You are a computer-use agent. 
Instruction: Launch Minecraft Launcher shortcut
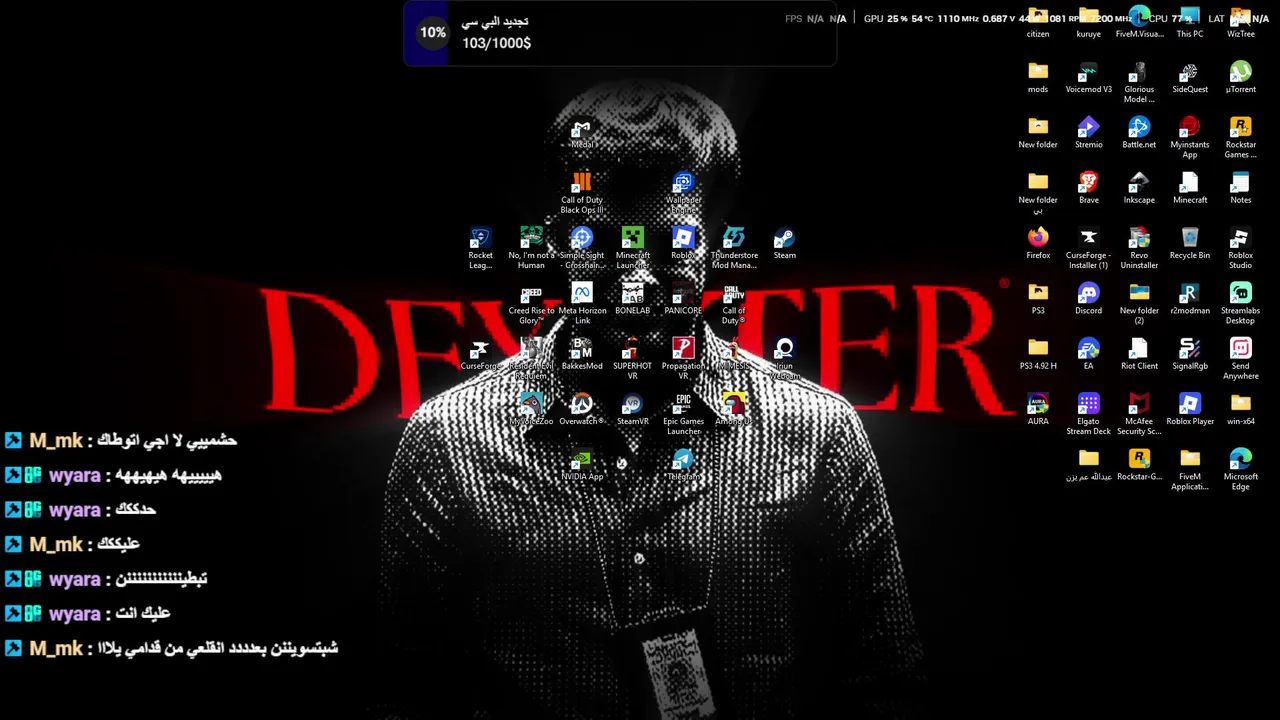point(633,249)
